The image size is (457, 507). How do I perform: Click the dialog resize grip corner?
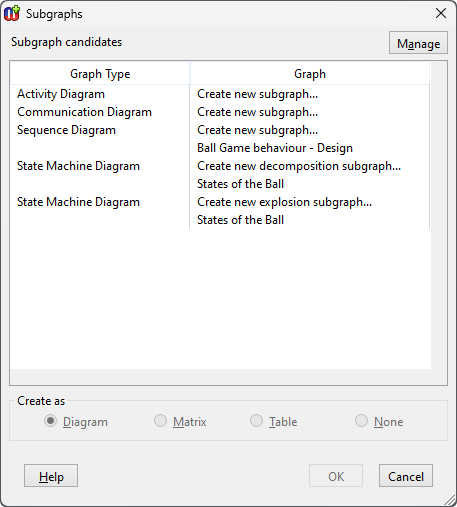click(450, 500)
